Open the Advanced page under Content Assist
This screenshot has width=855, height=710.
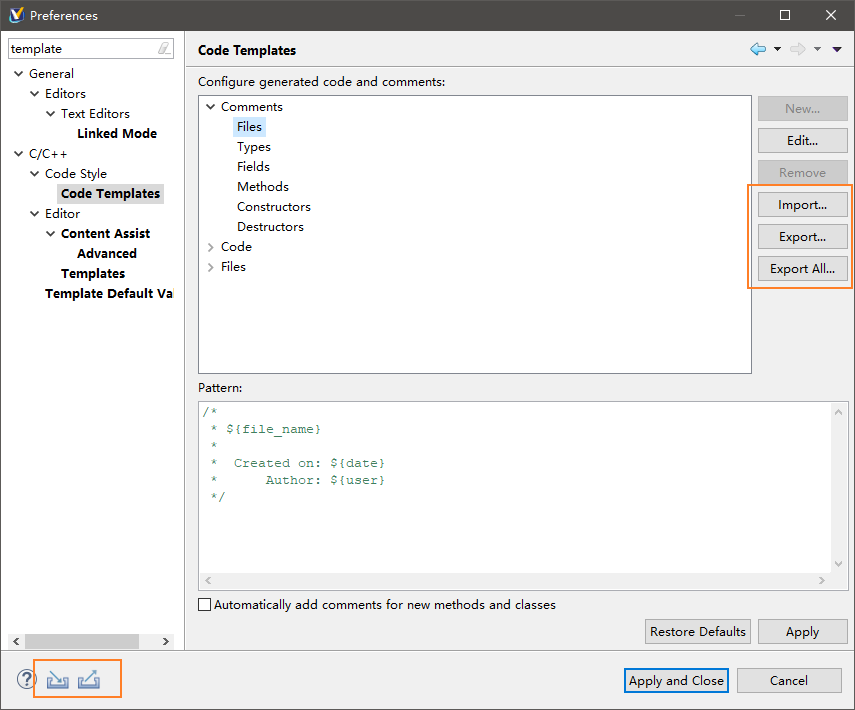point(107,254)
